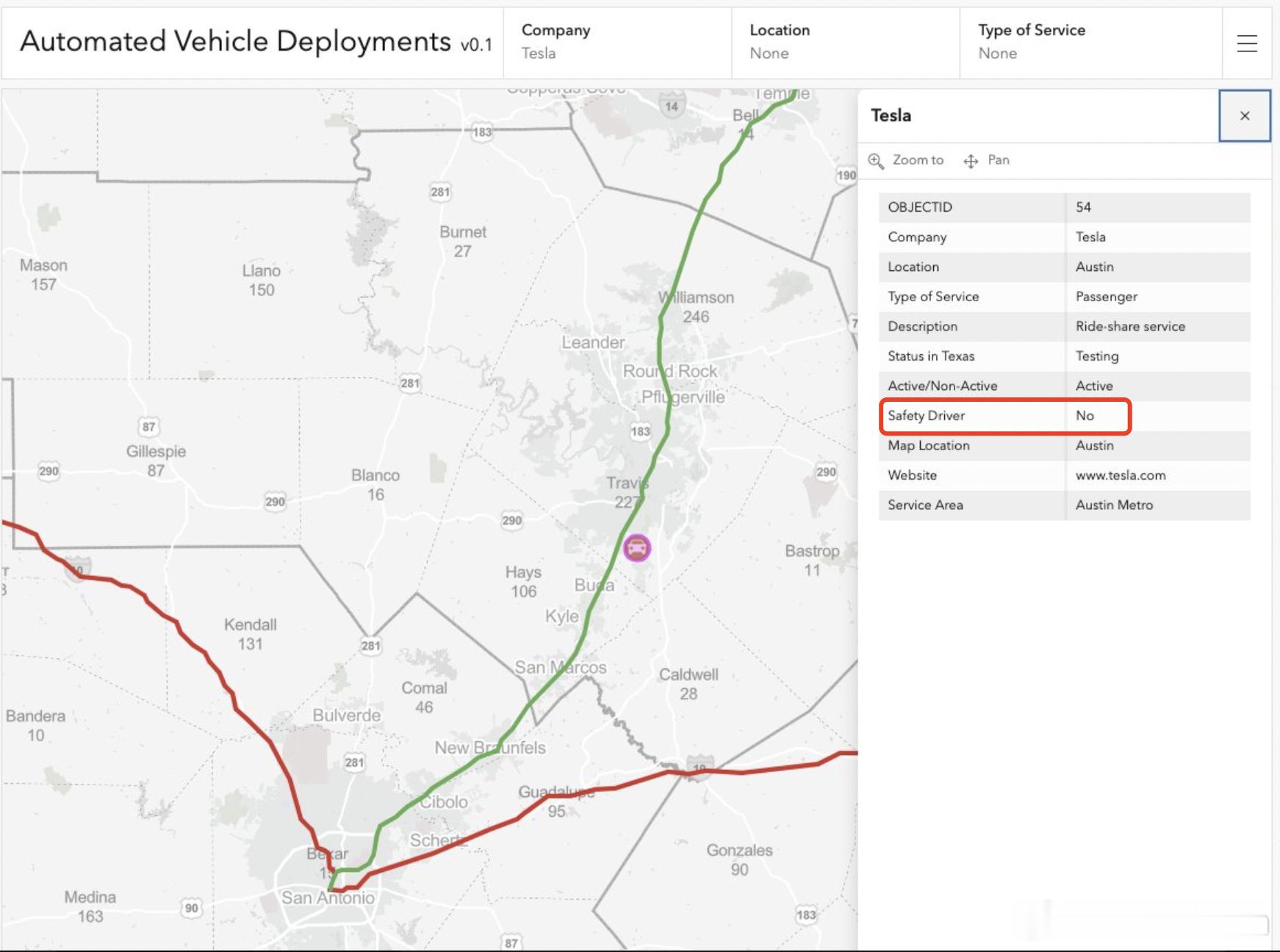Click the Gonzales 90 county label

[x=739, y=859]
